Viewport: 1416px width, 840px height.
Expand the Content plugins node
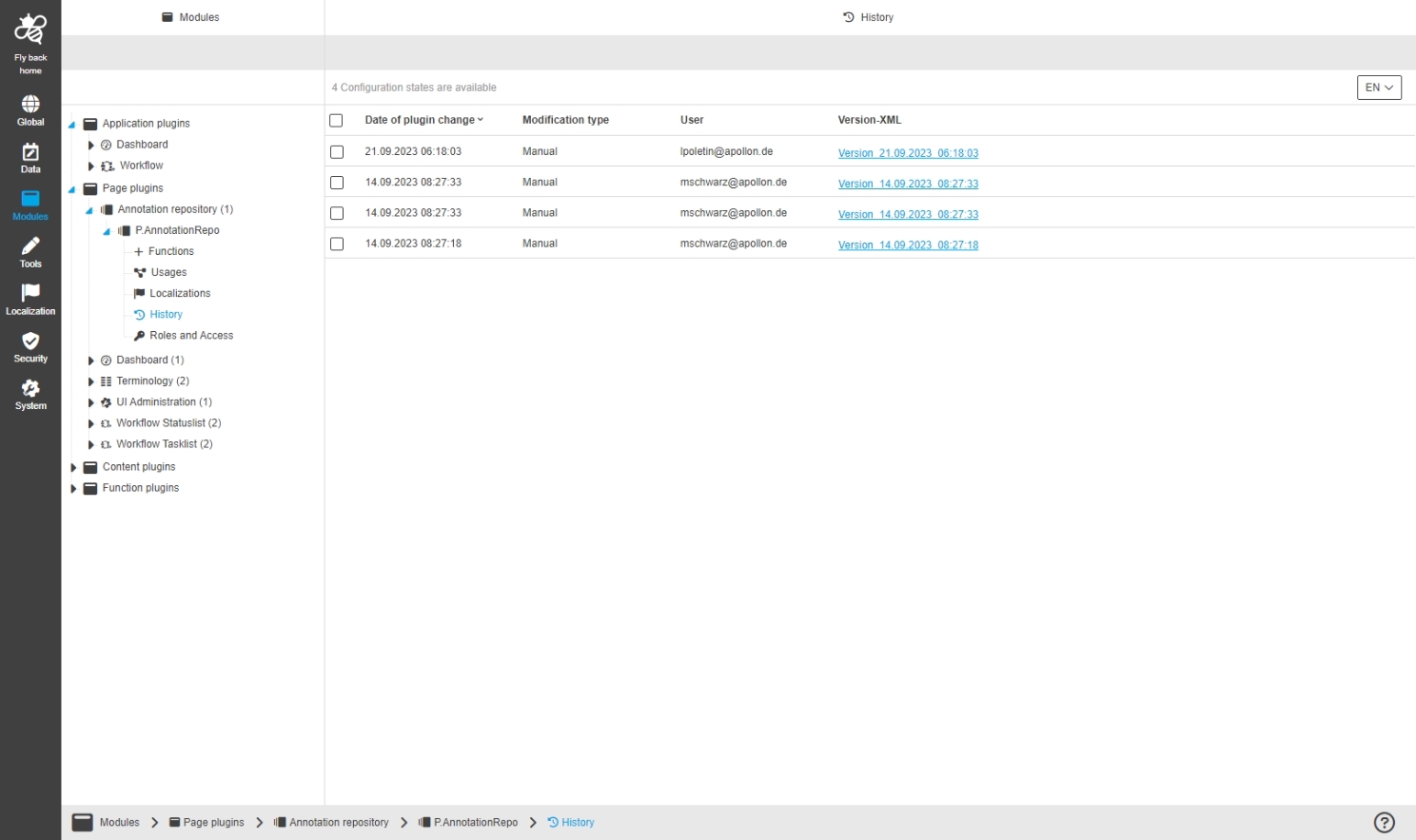73,467
